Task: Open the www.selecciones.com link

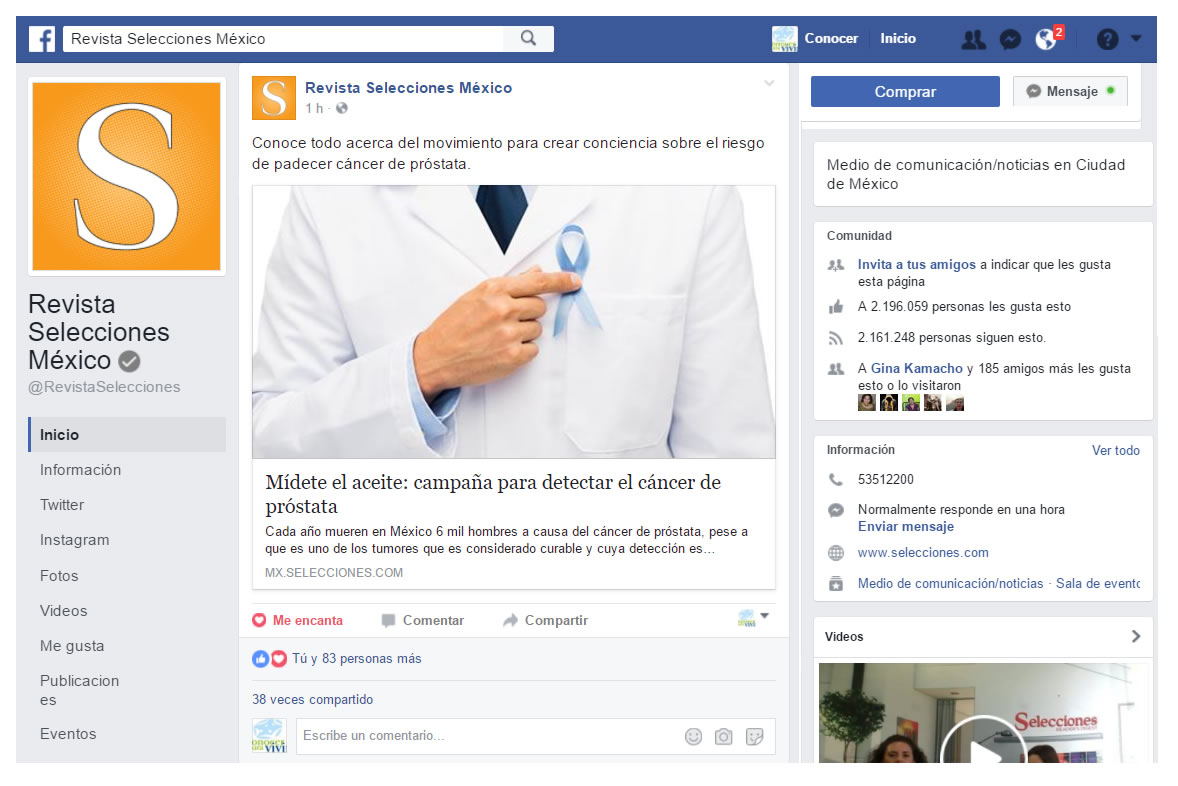Action: pyautogui.click(x=922, y=553)
